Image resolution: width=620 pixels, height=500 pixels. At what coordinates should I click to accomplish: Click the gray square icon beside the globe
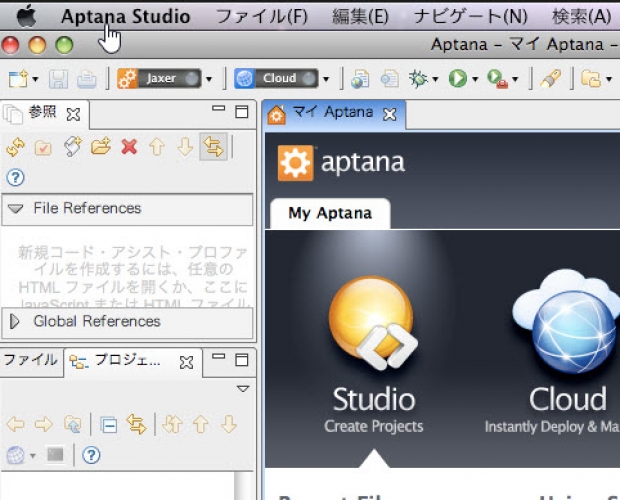click(x=55, y=455)
